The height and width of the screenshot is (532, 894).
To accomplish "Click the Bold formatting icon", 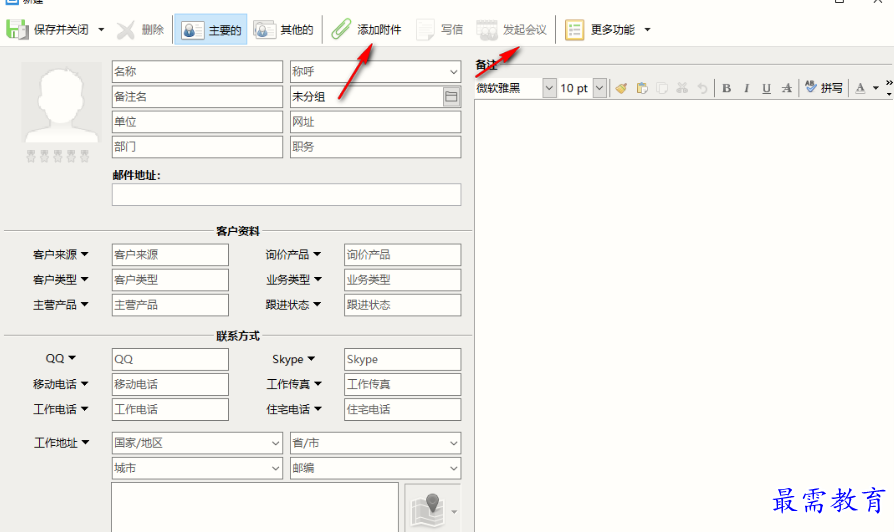I will point(727,88).
